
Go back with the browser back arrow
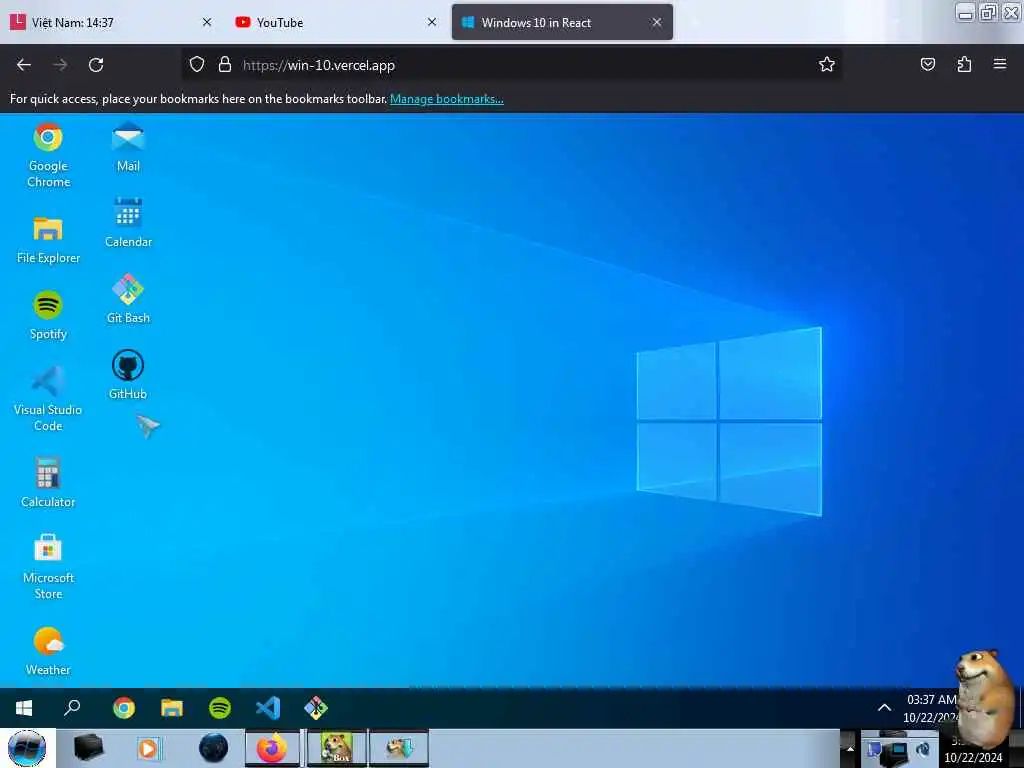(24, 65)
